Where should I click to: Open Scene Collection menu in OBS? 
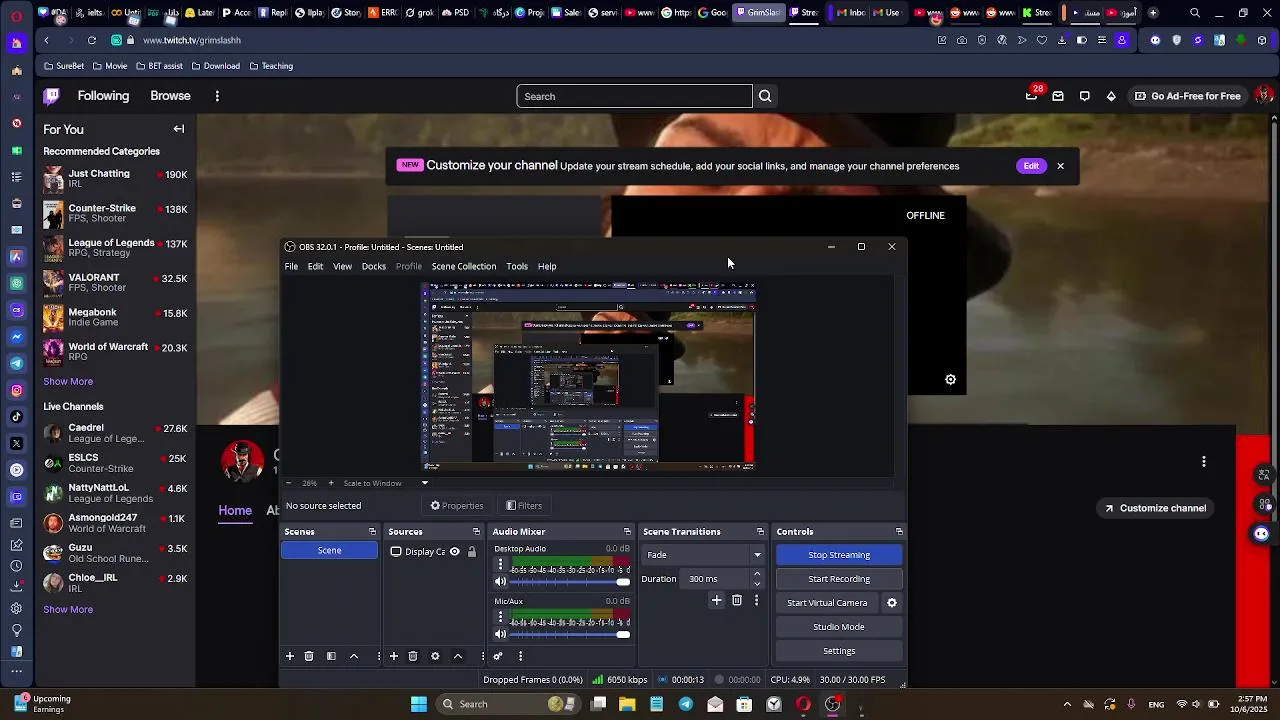pos(464,266)
